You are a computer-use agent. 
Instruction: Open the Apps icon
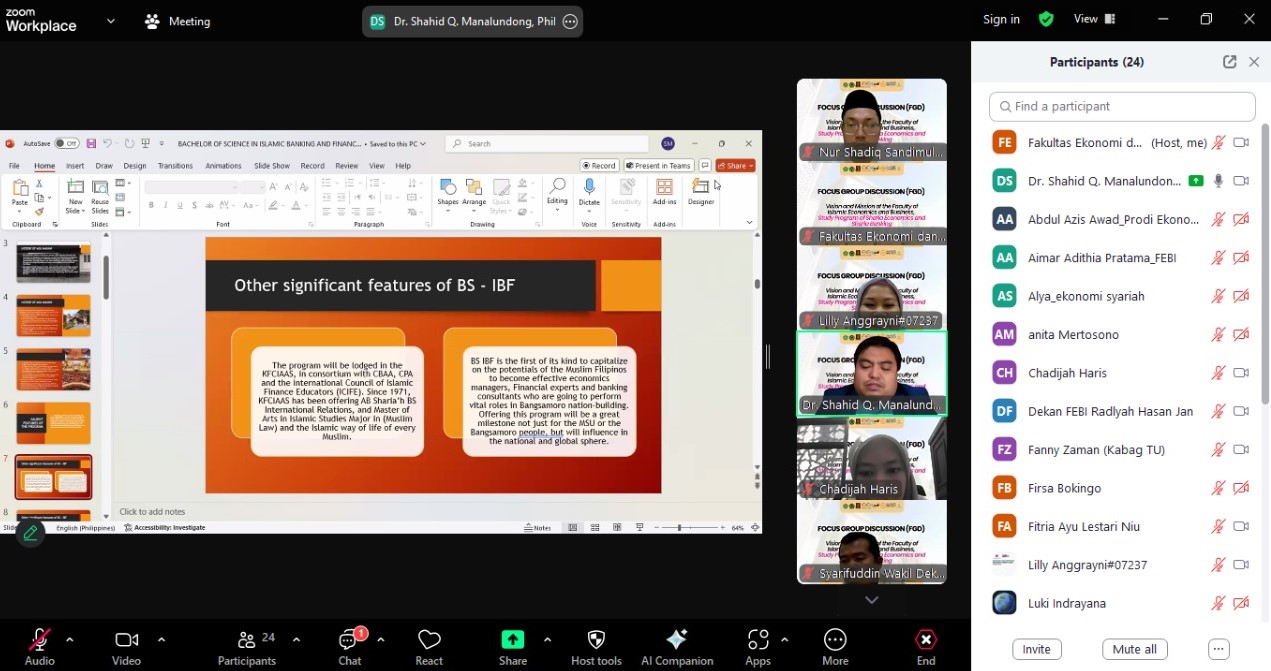tap(758, 641)
